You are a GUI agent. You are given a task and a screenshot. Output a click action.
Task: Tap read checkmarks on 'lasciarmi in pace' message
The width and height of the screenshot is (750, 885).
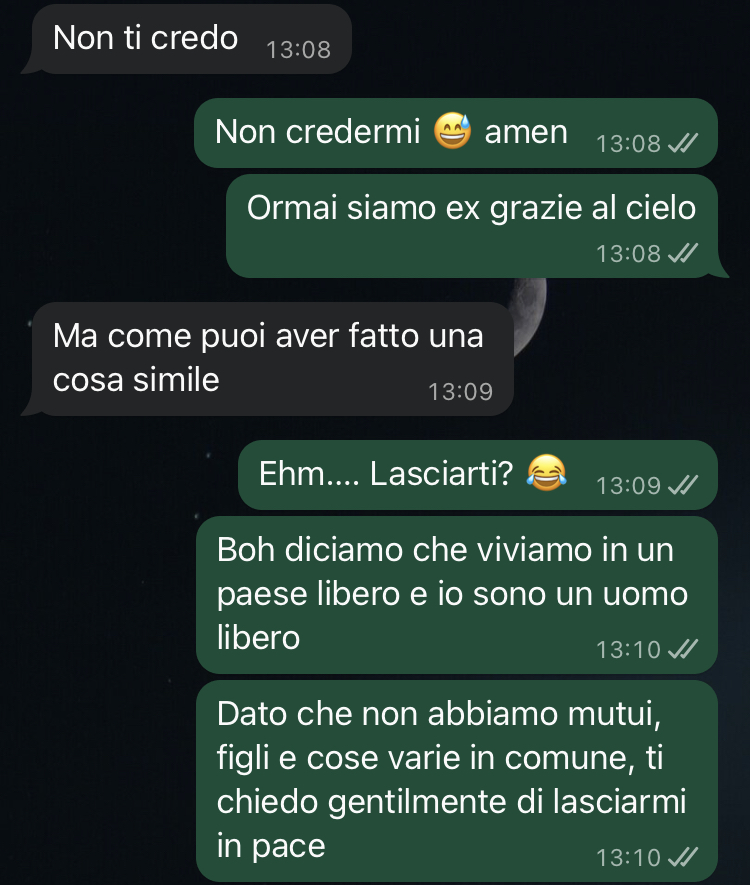point(683,857)
